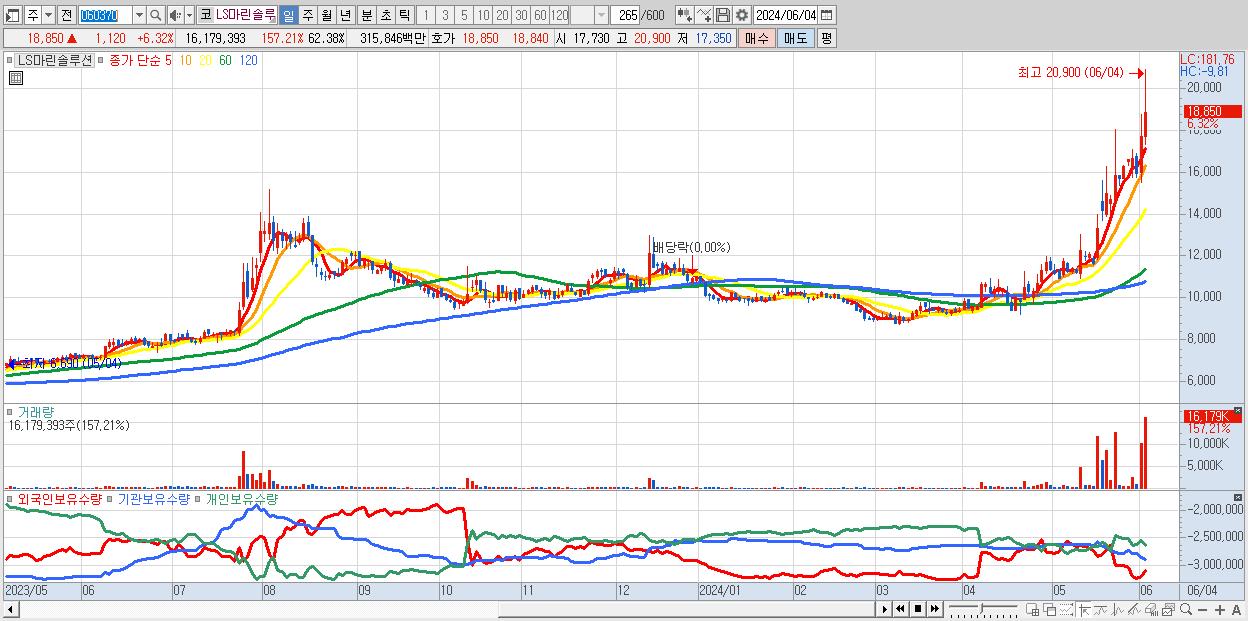Click the speaker sound icon in toolbar

(x=175, y=15)
